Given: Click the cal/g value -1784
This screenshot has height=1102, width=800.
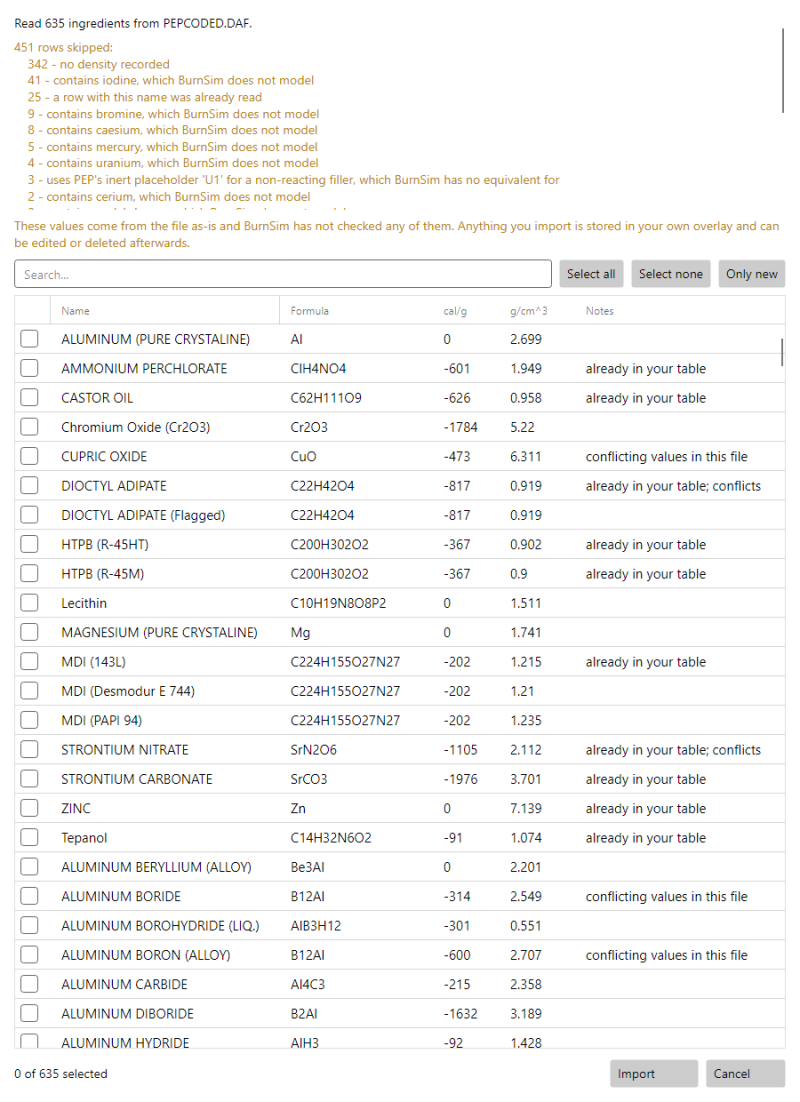Looking at the screenshot, I should tap(460, 427).
